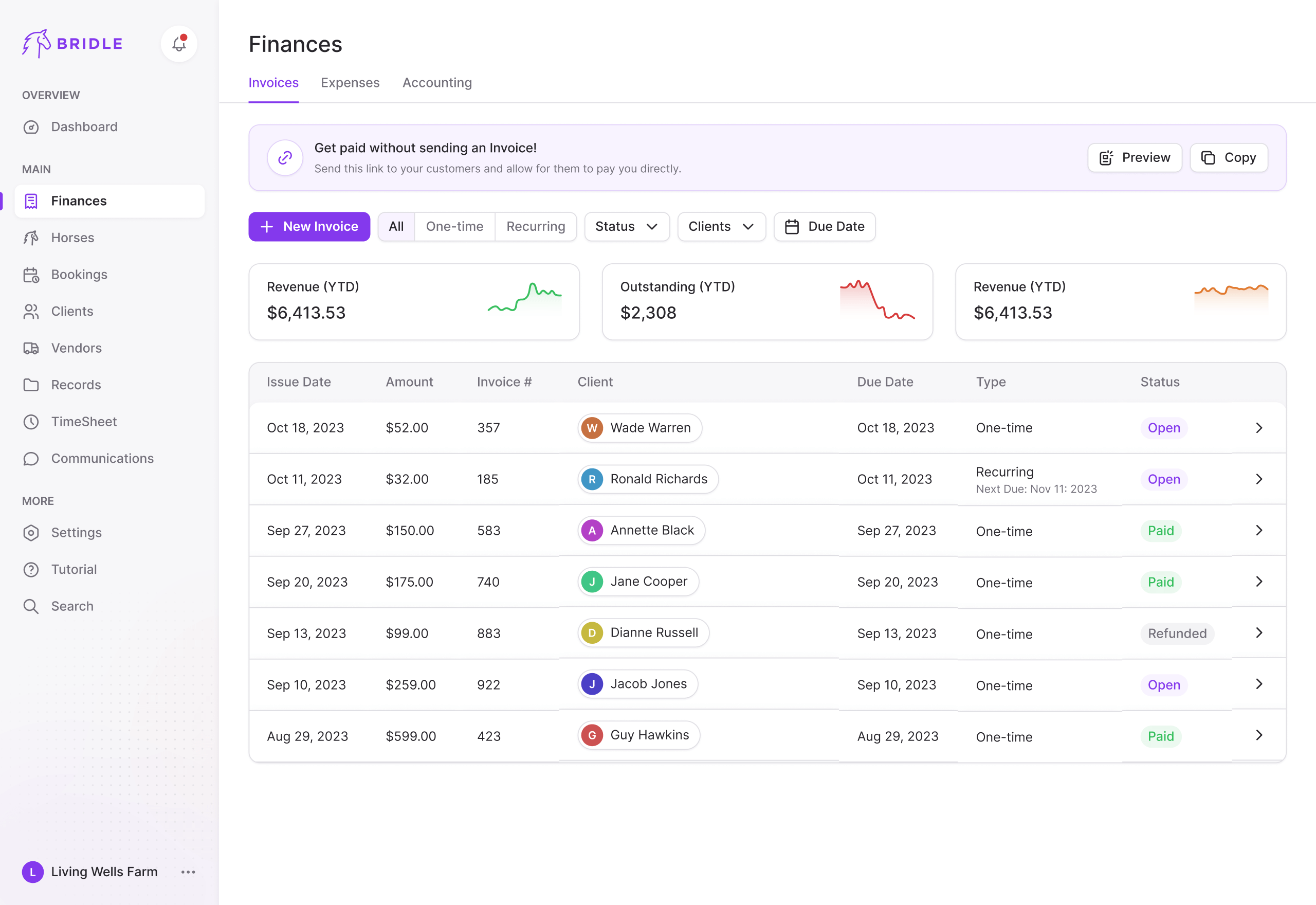This screenshot has height=905, width=1316.
Task: Click the Bridle horse logo
Action: click(36, 44)
